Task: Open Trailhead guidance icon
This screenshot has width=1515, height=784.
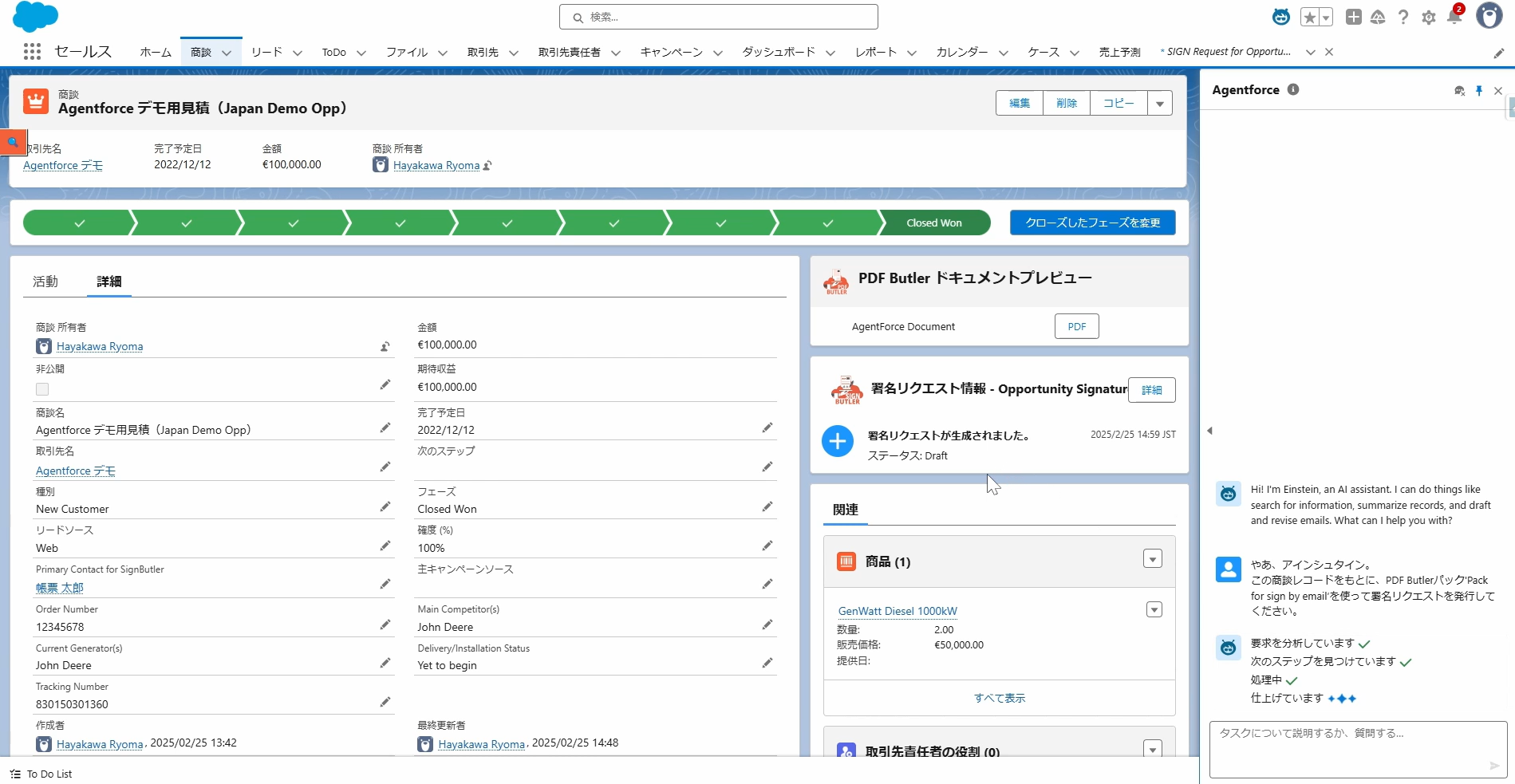Action: 1378,17
